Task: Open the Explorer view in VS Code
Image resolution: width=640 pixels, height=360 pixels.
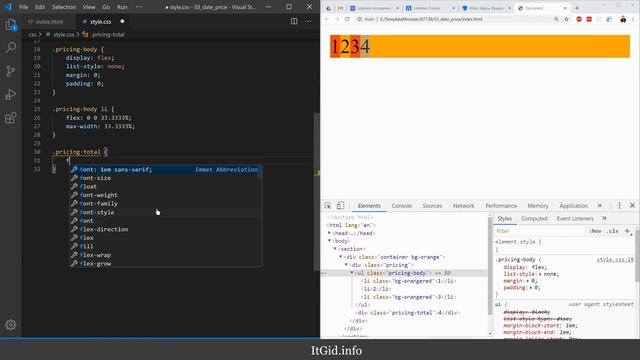Action: click(x=11, y=24)
